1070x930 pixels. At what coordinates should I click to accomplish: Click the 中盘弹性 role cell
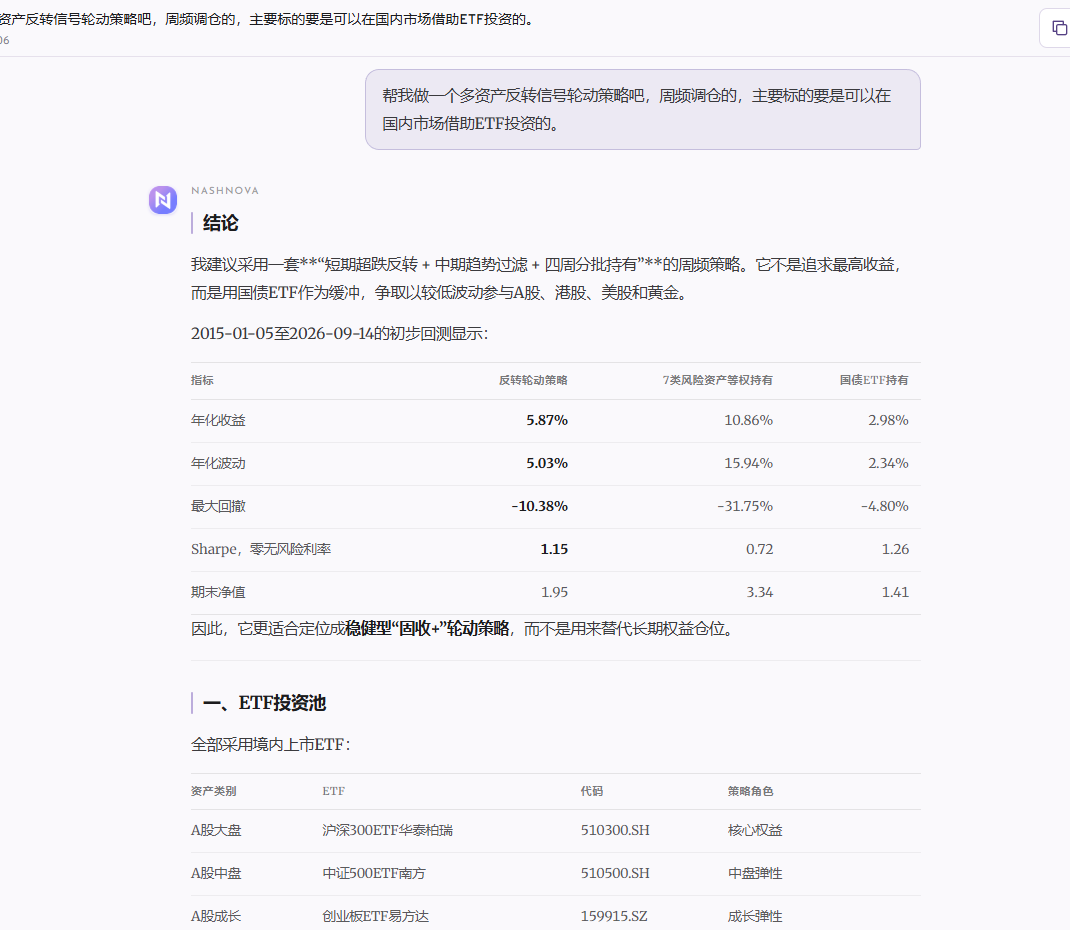(755, 873)
